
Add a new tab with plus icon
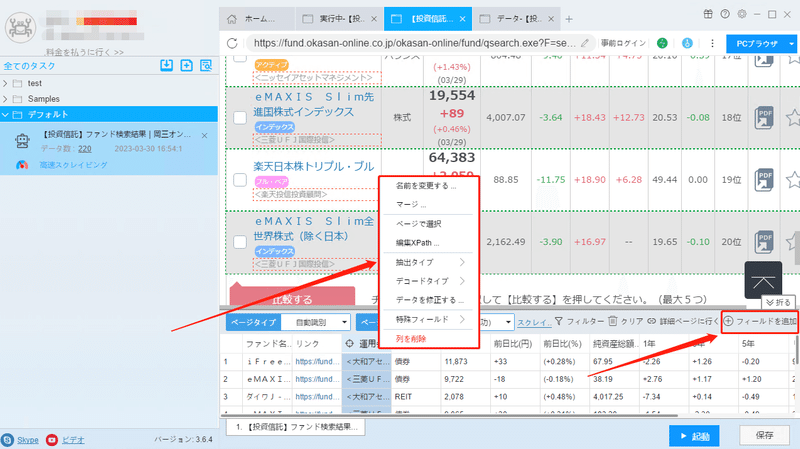pos(569,19)
